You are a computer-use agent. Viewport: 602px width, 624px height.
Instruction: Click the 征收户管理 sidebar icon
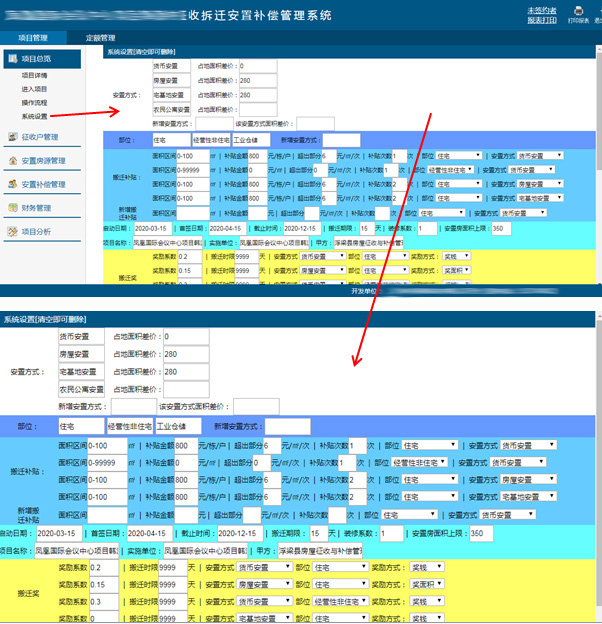[x=12, y=137]
